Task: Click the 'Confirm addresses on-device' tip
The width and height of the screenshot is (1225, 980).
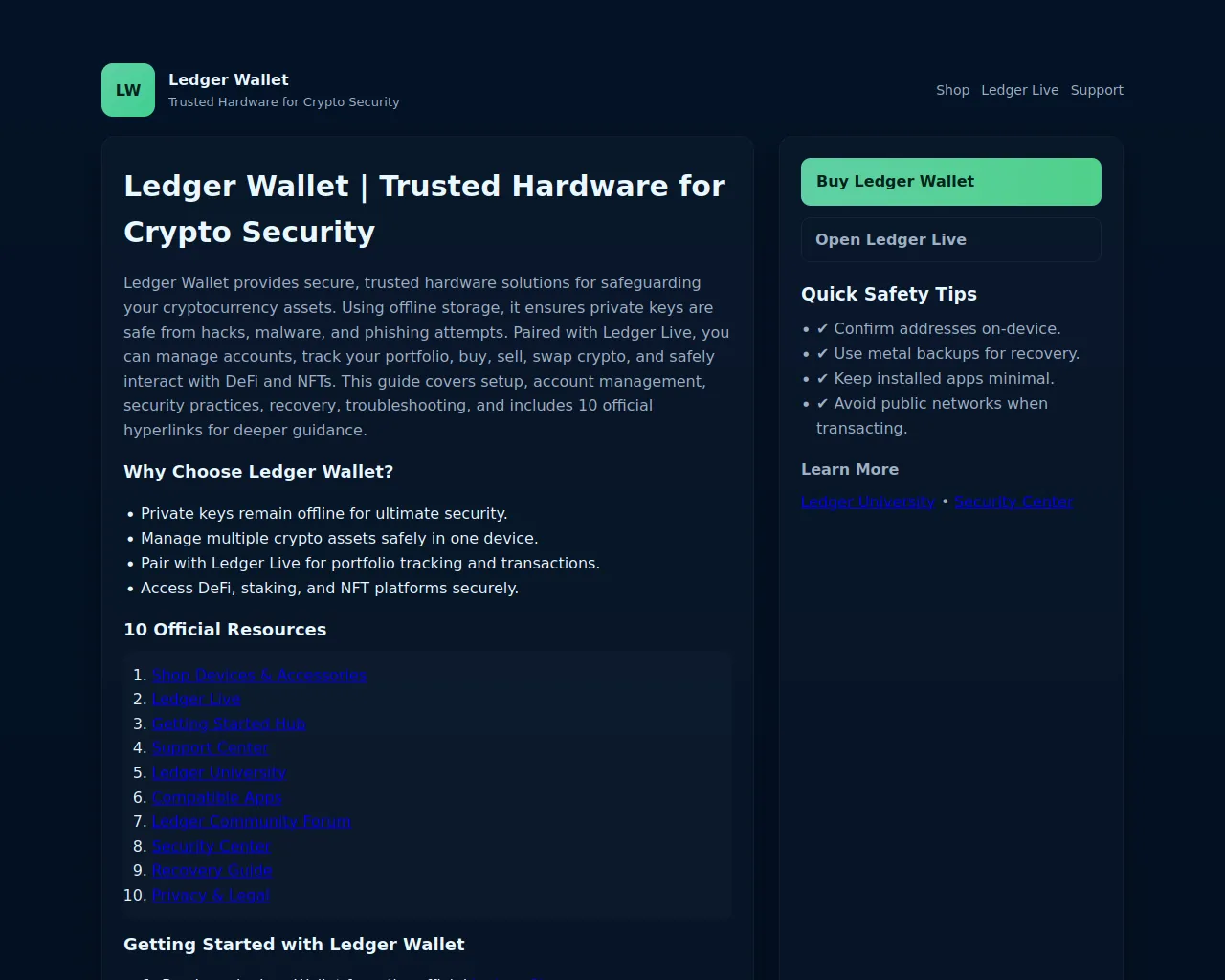Action: click(x=939, y=329)
